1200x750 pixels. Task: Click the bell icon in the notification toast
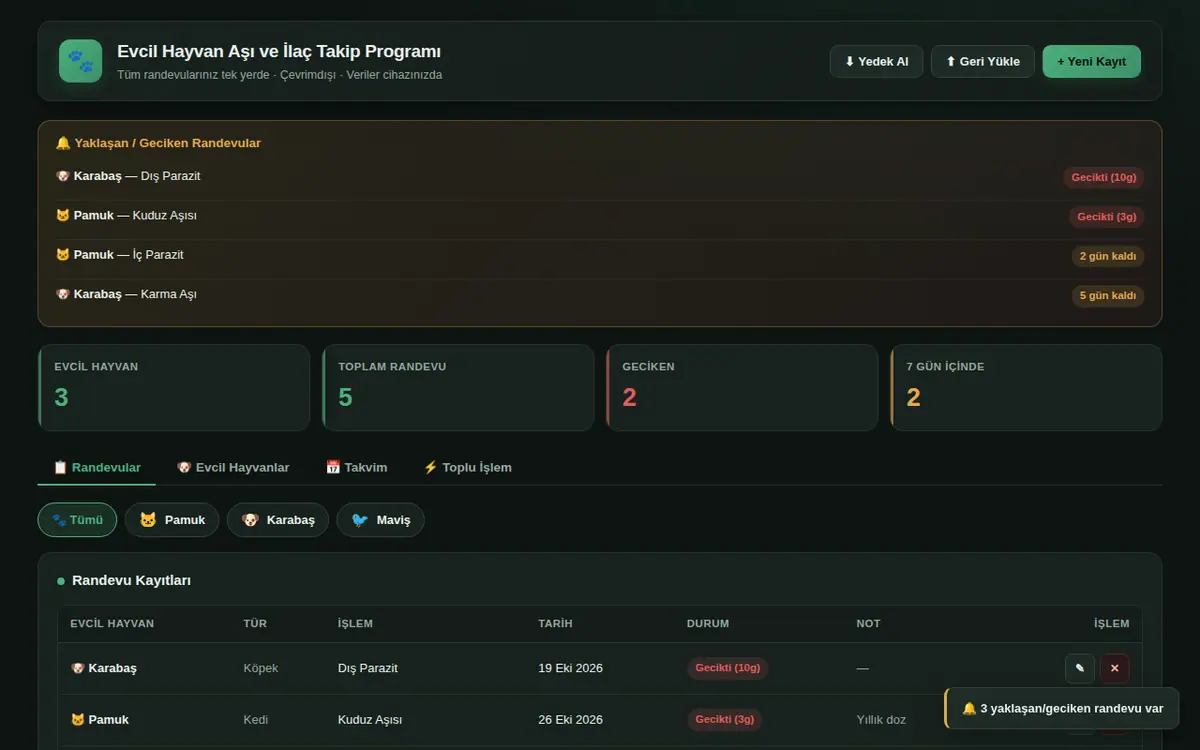[x=969, y=709]
